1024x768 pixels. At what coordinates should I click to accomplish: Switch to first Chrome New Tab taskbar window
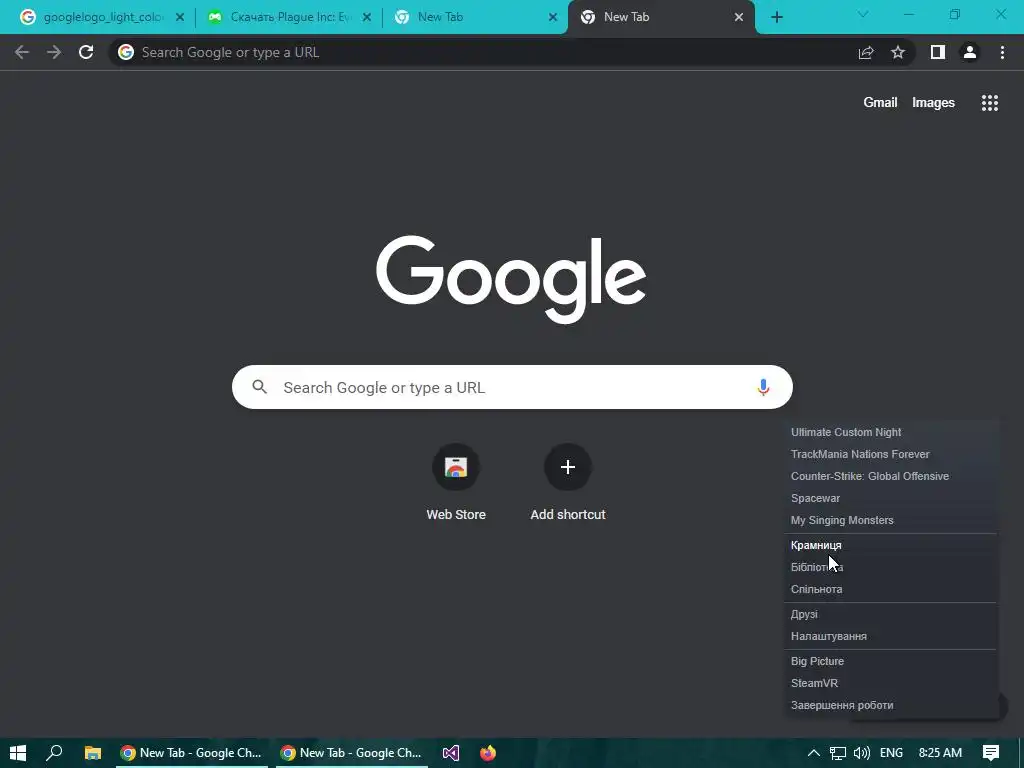(191, 753)
